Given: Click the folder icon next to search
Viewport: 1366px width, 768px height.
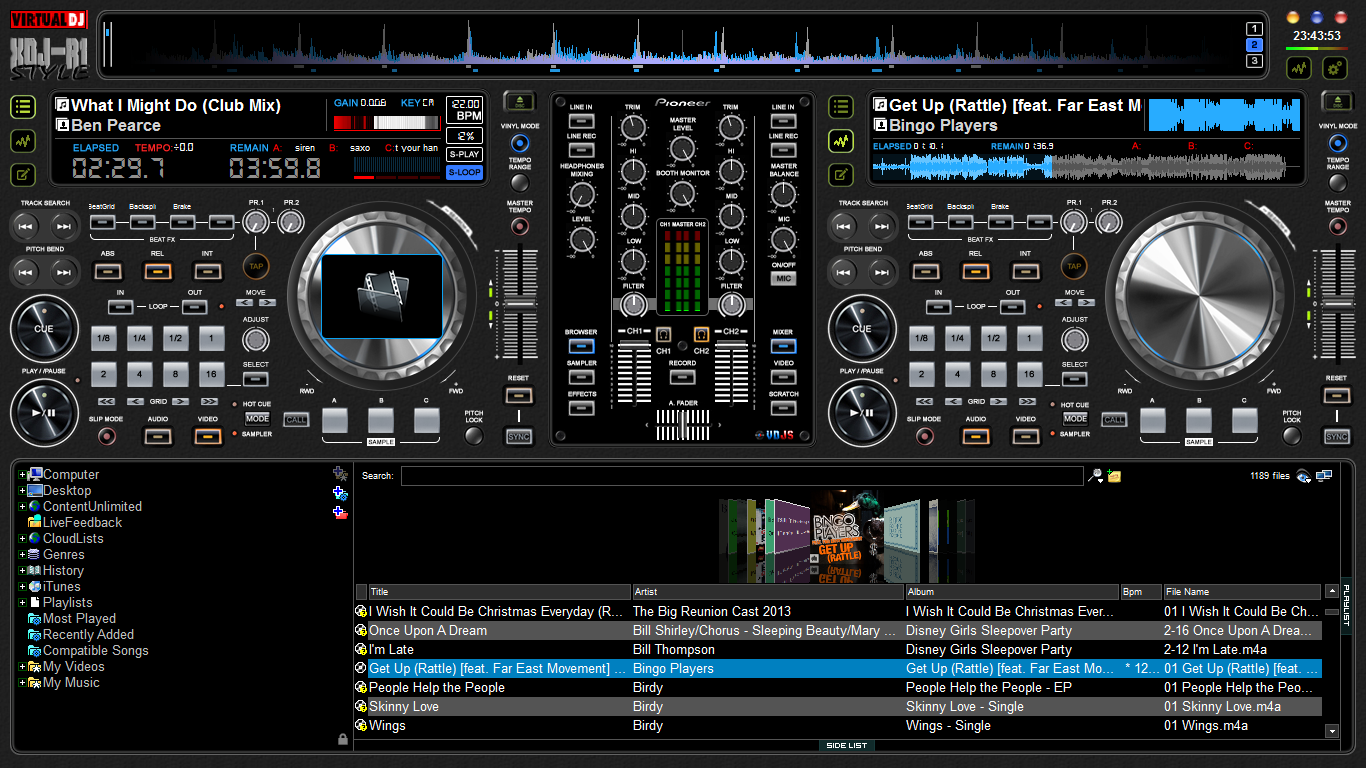Looking at the screenshot, I should click(1114, 476).
